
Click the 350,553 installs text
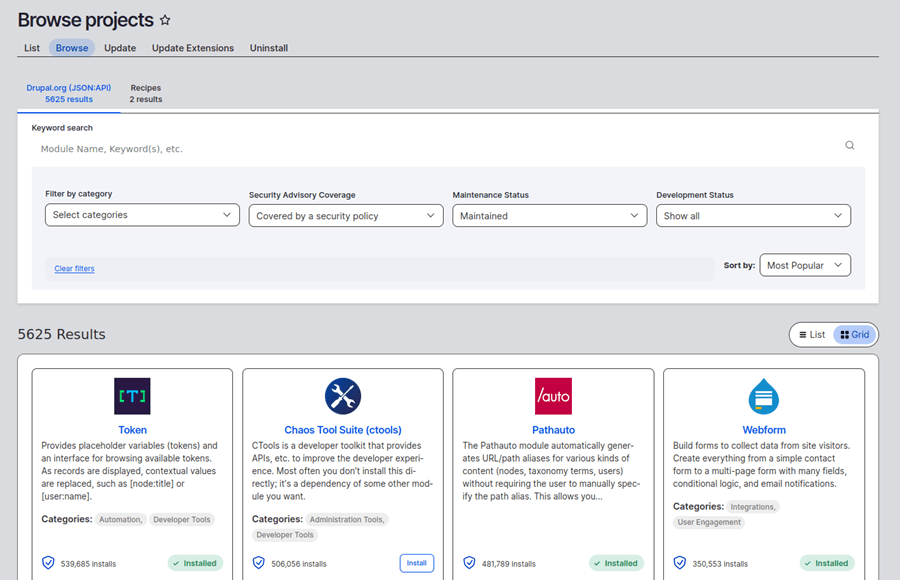point(720,564)
